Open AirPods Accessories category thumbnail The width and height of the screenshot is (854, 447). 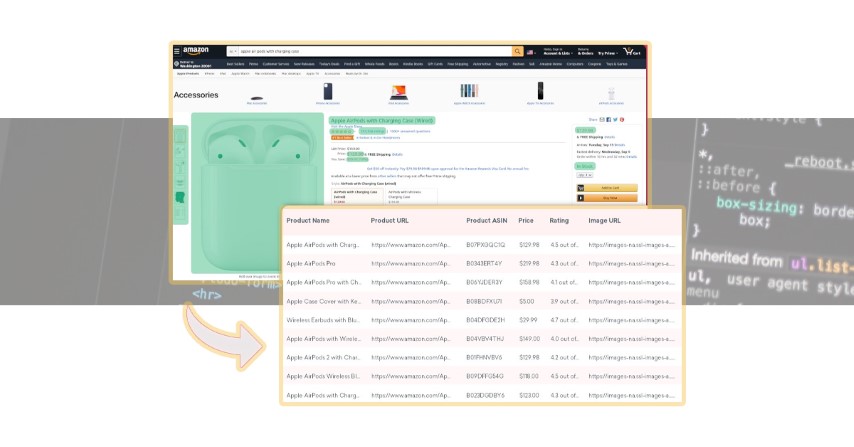click(x=611, y=95)
